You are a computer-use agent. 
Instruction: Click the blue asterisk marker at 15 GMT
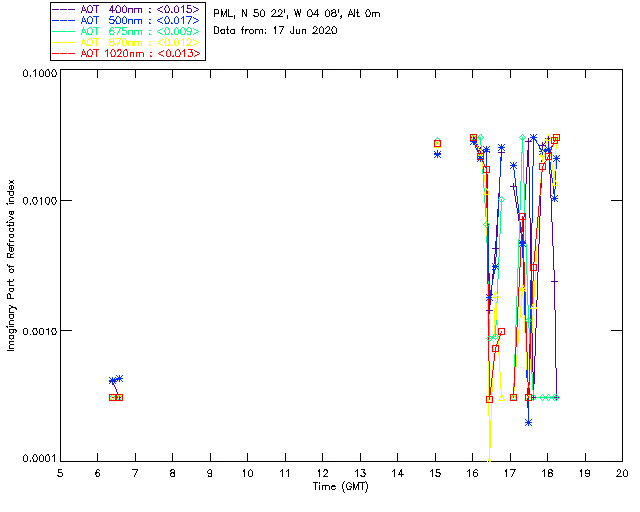tap(437, 154)
